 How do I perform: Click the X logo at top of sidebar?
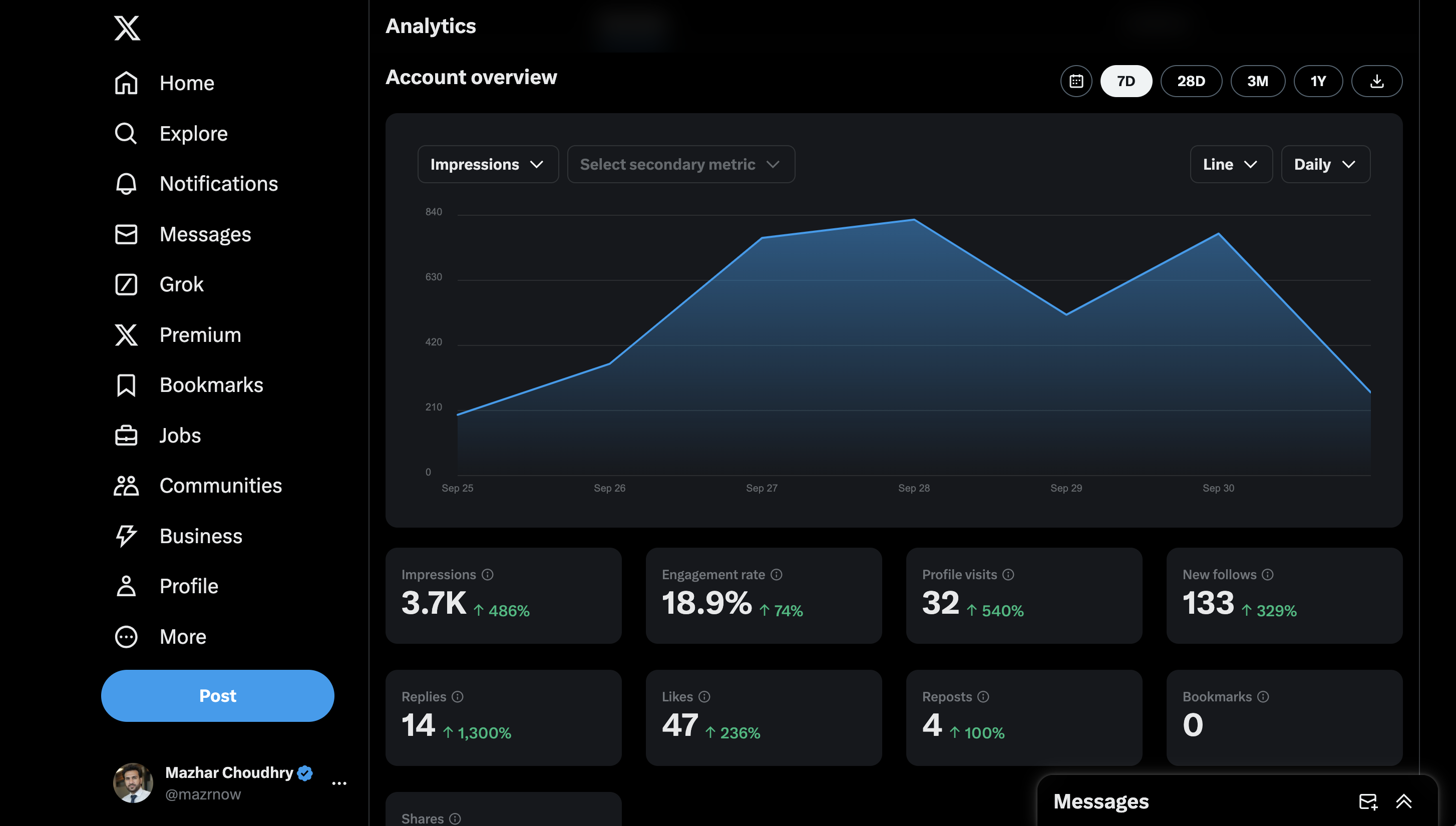[x=127, y=28]
